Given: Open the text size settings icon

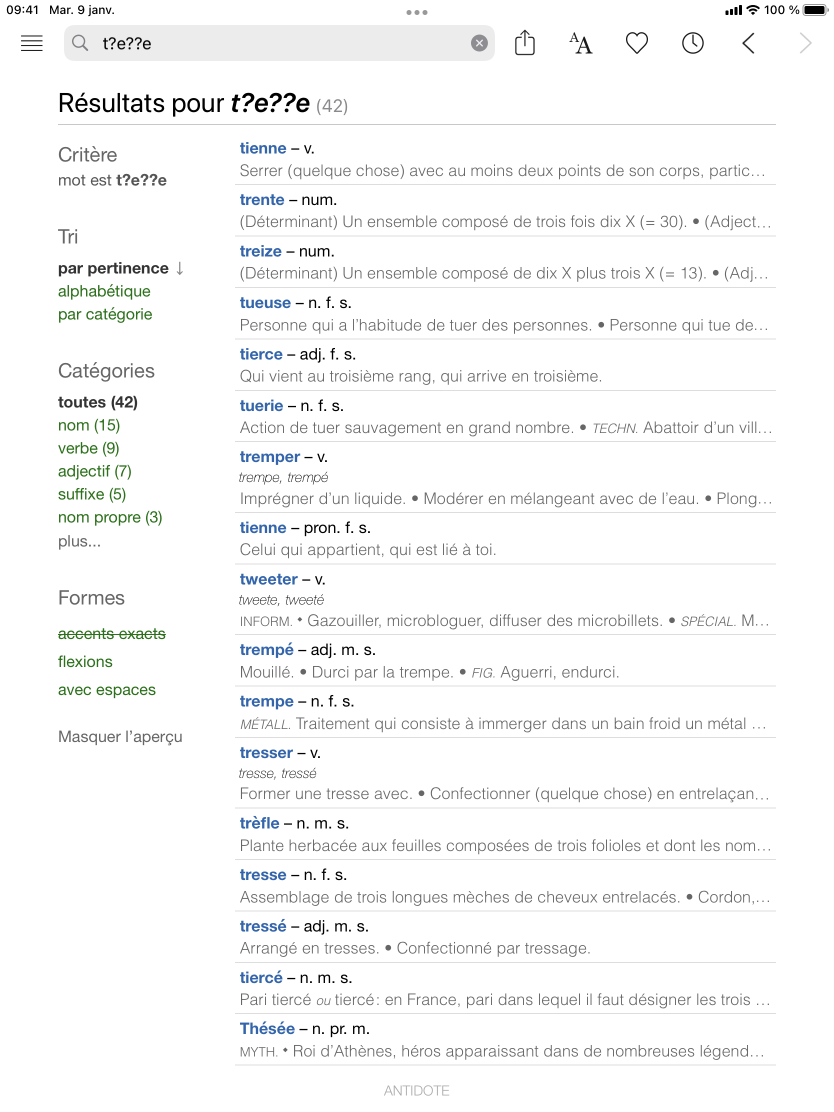Looking at the screenshot, I should 580,43.
